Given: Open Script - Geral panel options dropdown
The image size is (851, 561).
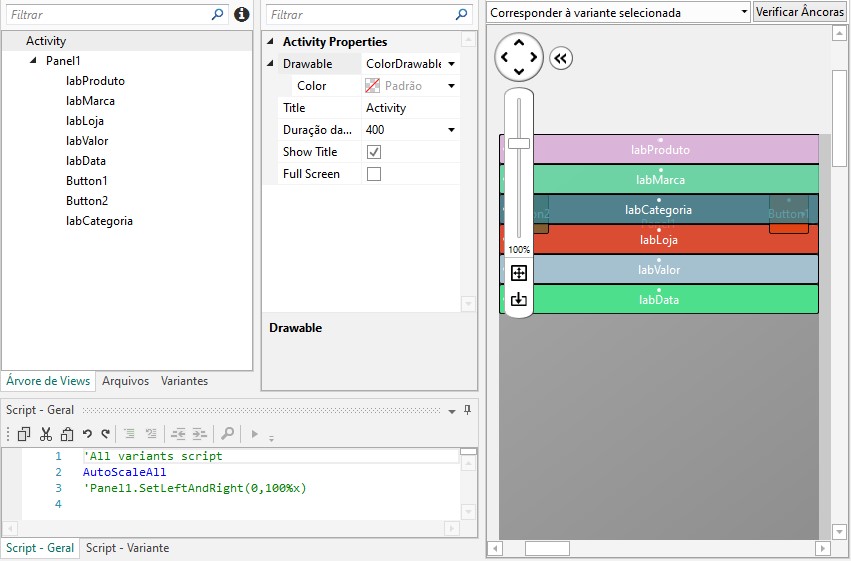Looking at the screenshot, I should (452, 411).
